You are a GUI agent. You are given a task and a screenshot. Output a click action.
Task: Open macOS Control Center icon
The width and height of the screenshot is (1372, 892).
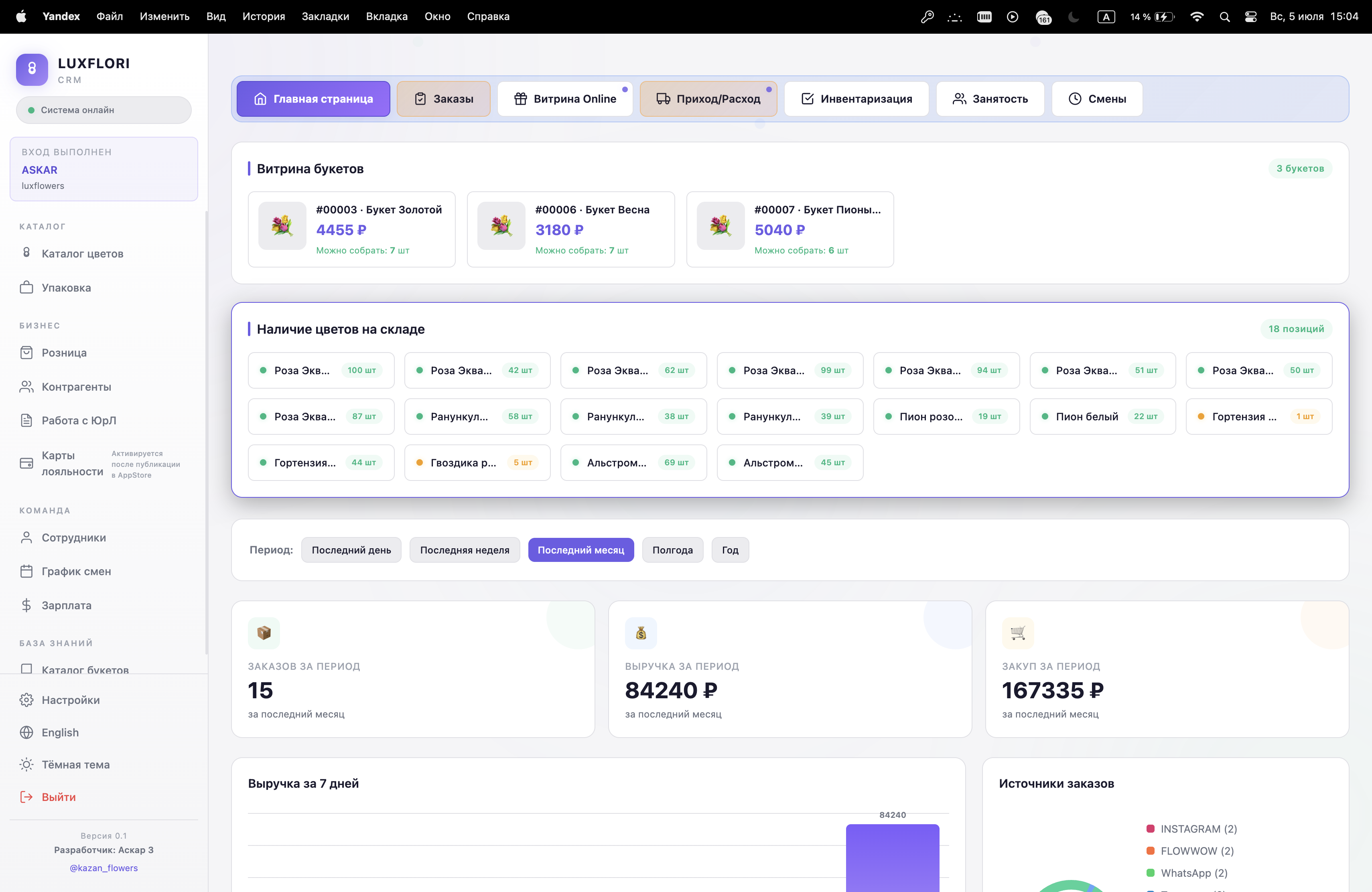pos(1251,17)
